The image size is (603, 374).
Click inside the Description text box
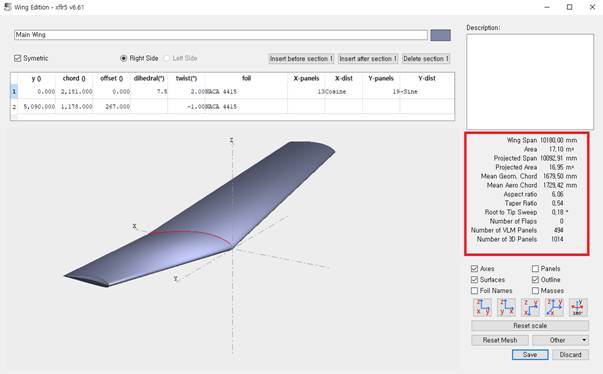[x=530, y=82]
